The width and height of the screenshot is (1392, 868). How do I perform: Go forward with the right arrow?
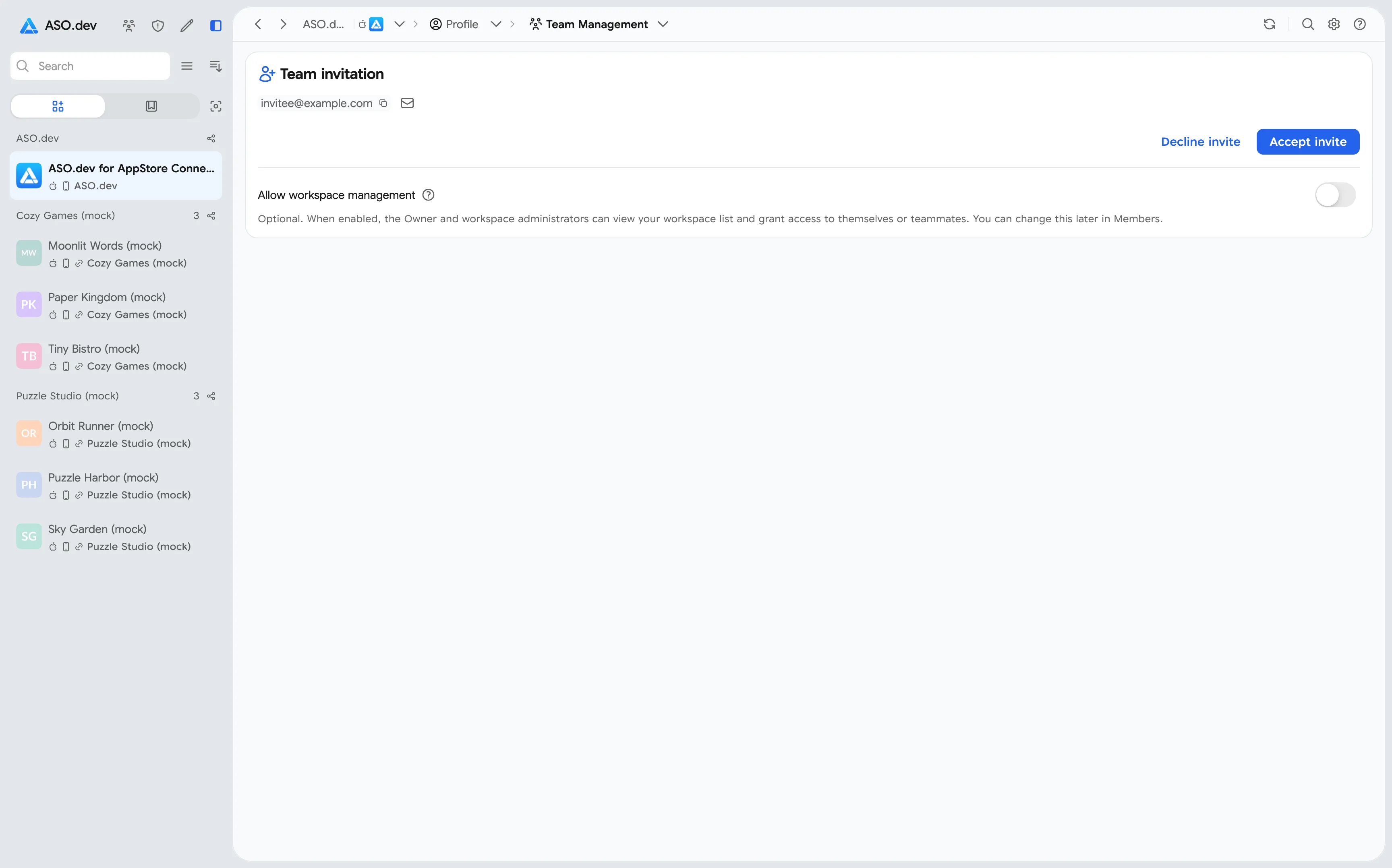tap(283, 24)
